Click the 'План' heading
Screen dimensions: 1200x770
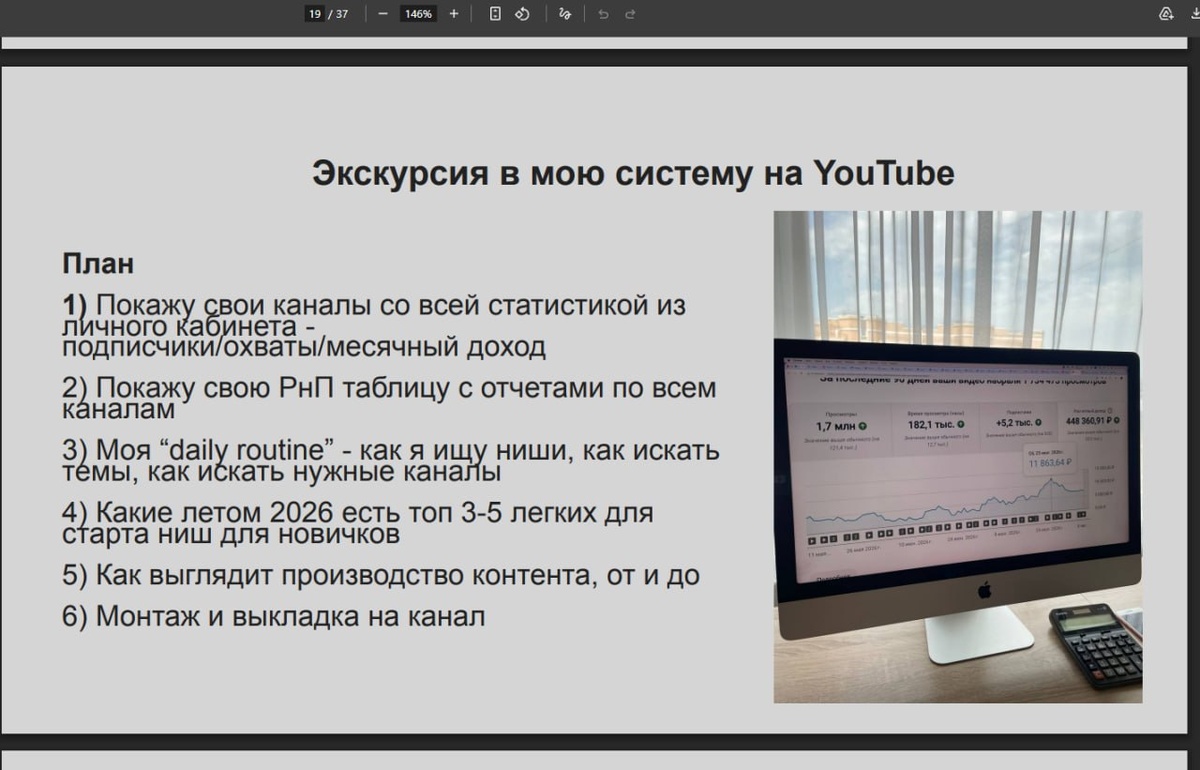point(98,264)
